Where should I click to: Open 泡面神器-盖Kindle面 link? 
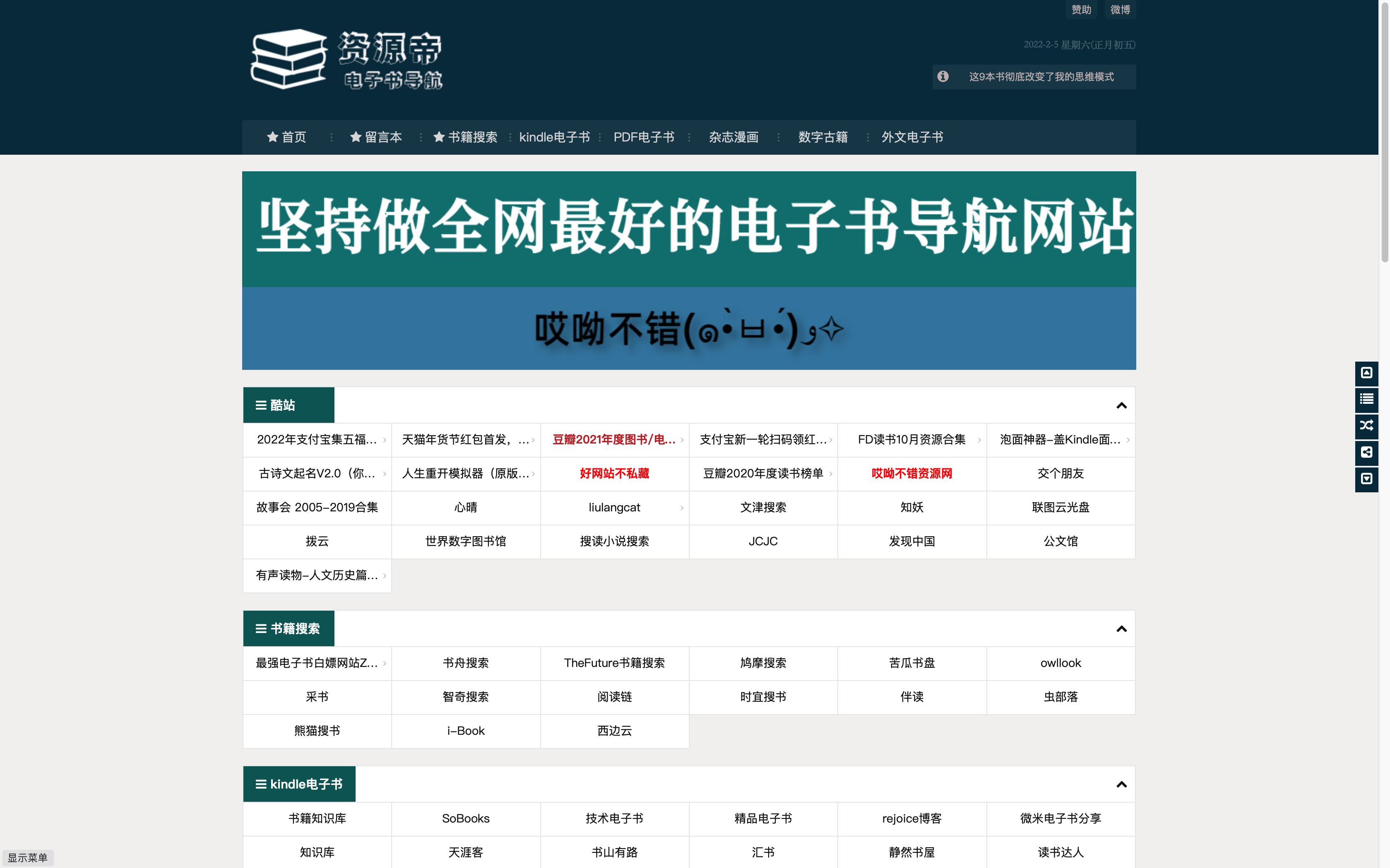click(x=1061, y=440)
